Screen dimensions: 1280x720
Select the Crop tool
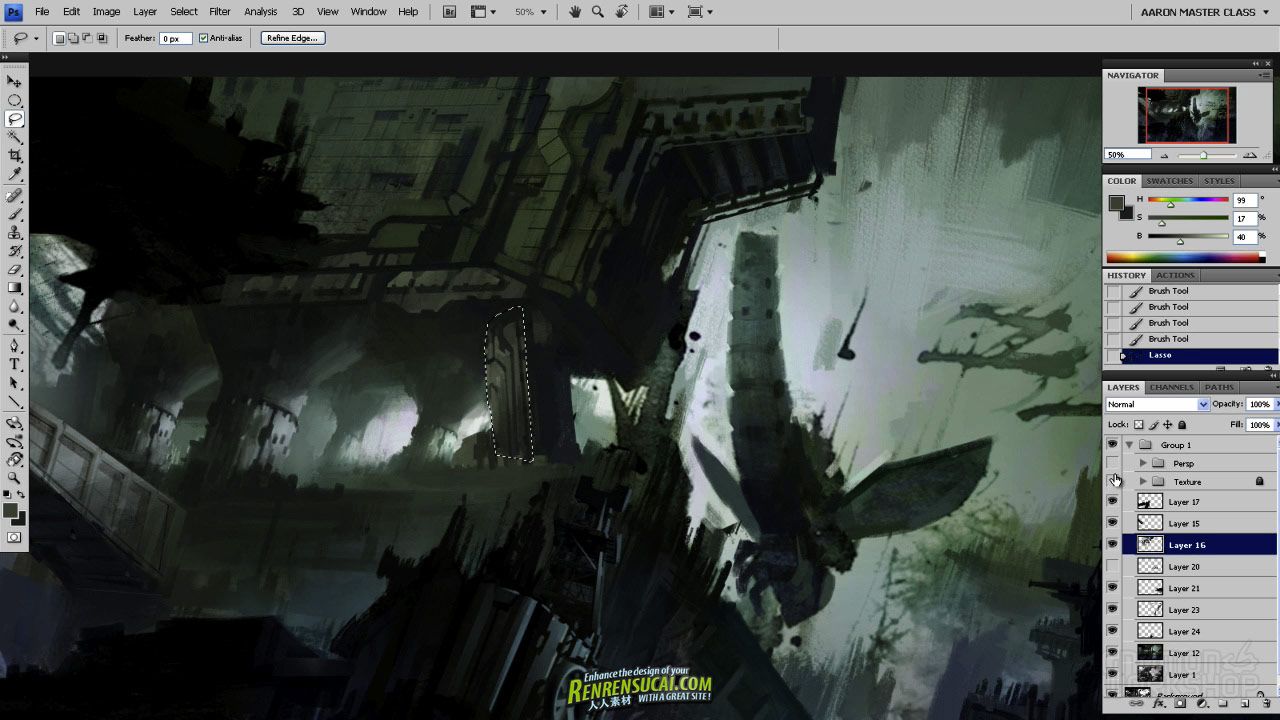pos(14,156)
